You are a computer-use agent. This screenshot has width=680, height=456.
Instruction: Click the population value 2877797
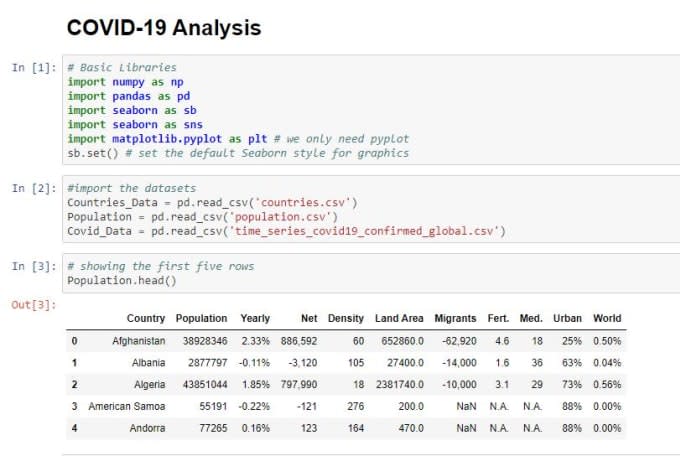[x=207, y=363]
